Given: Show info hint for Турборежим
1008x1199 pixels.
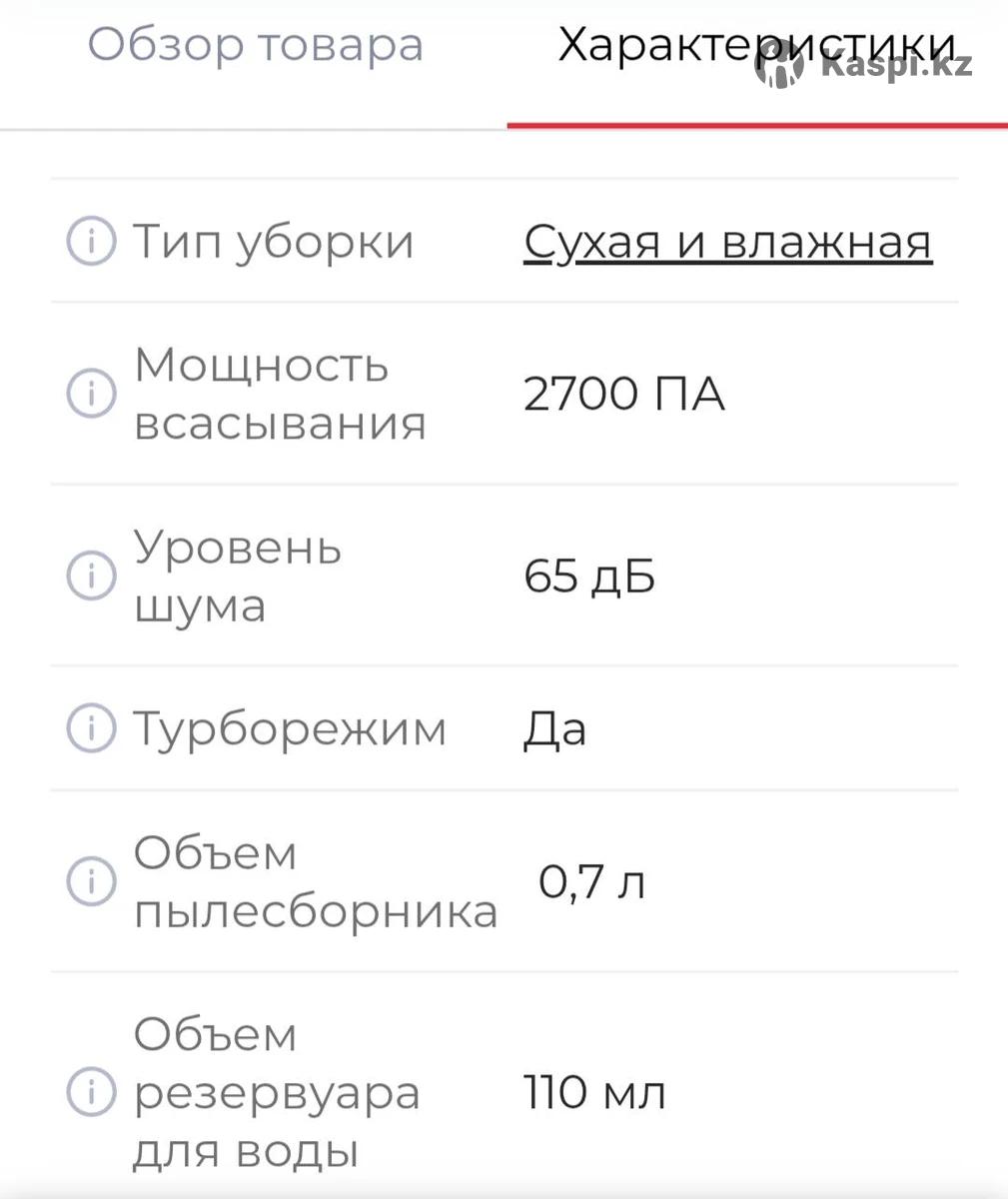Looking at the screenshot, I should point(91,728).
